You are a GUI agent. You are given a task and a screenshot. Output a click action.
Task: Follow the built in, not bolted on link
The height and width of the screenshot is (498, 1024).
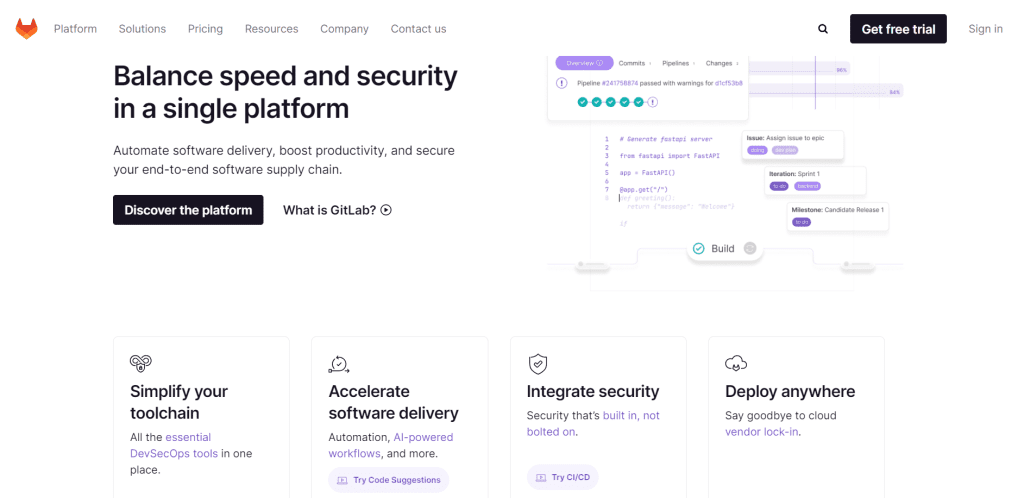pyautogui.click(x=593, y=424)
